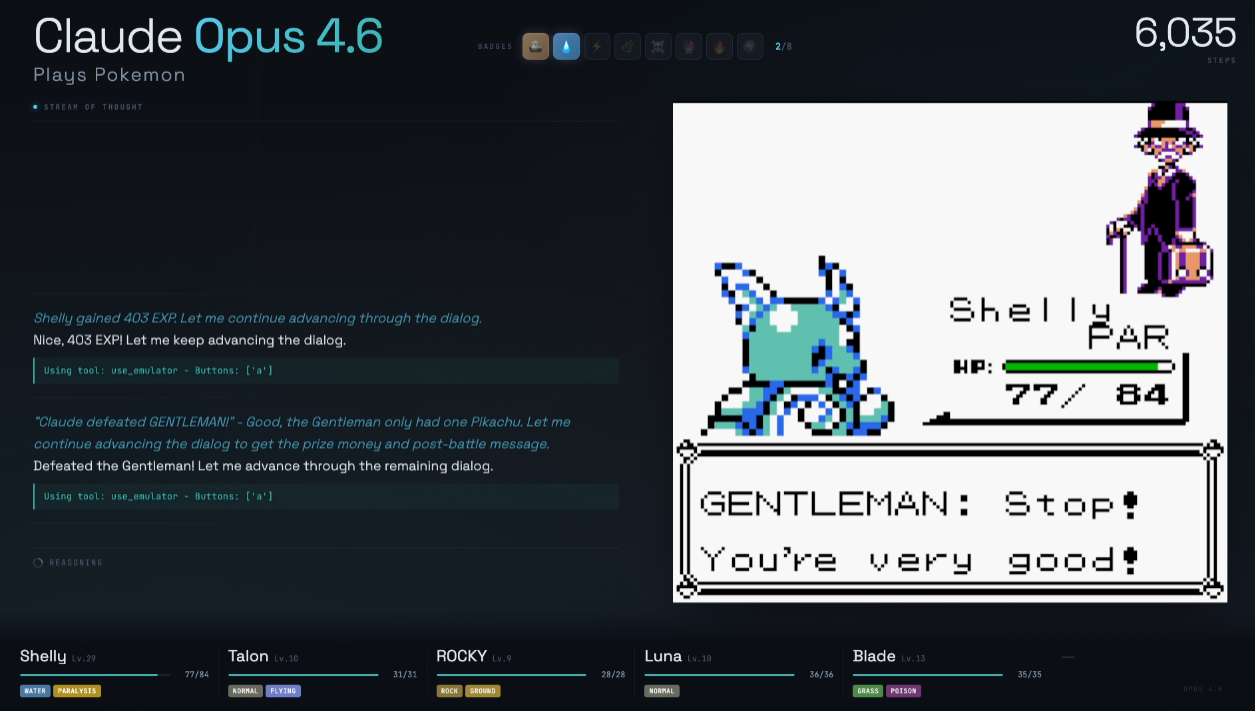Select the lightning bolt Thunder badge

pos(597,46)
